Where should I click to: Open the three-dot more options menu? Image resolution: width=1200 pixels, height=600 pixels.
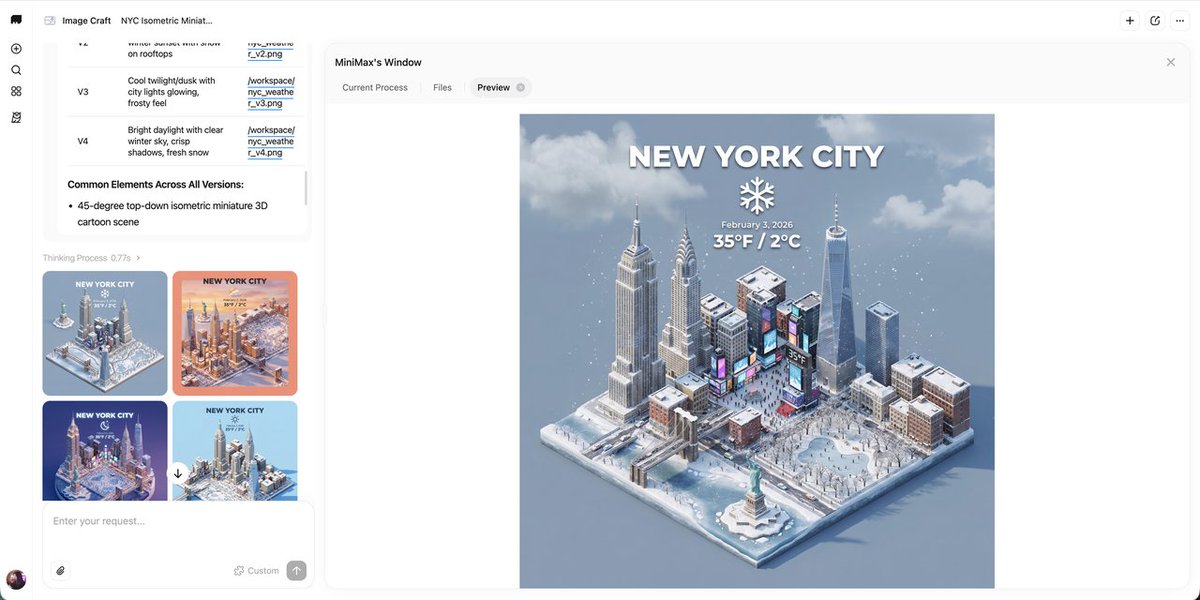click(1180, 20)
